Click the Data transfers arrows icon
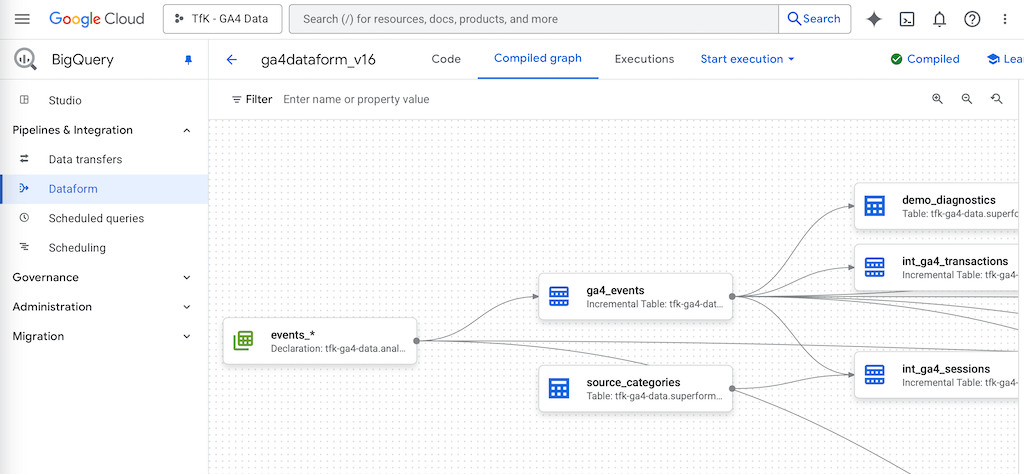Viewport: 1024px width, 474px height. (25, 159)
